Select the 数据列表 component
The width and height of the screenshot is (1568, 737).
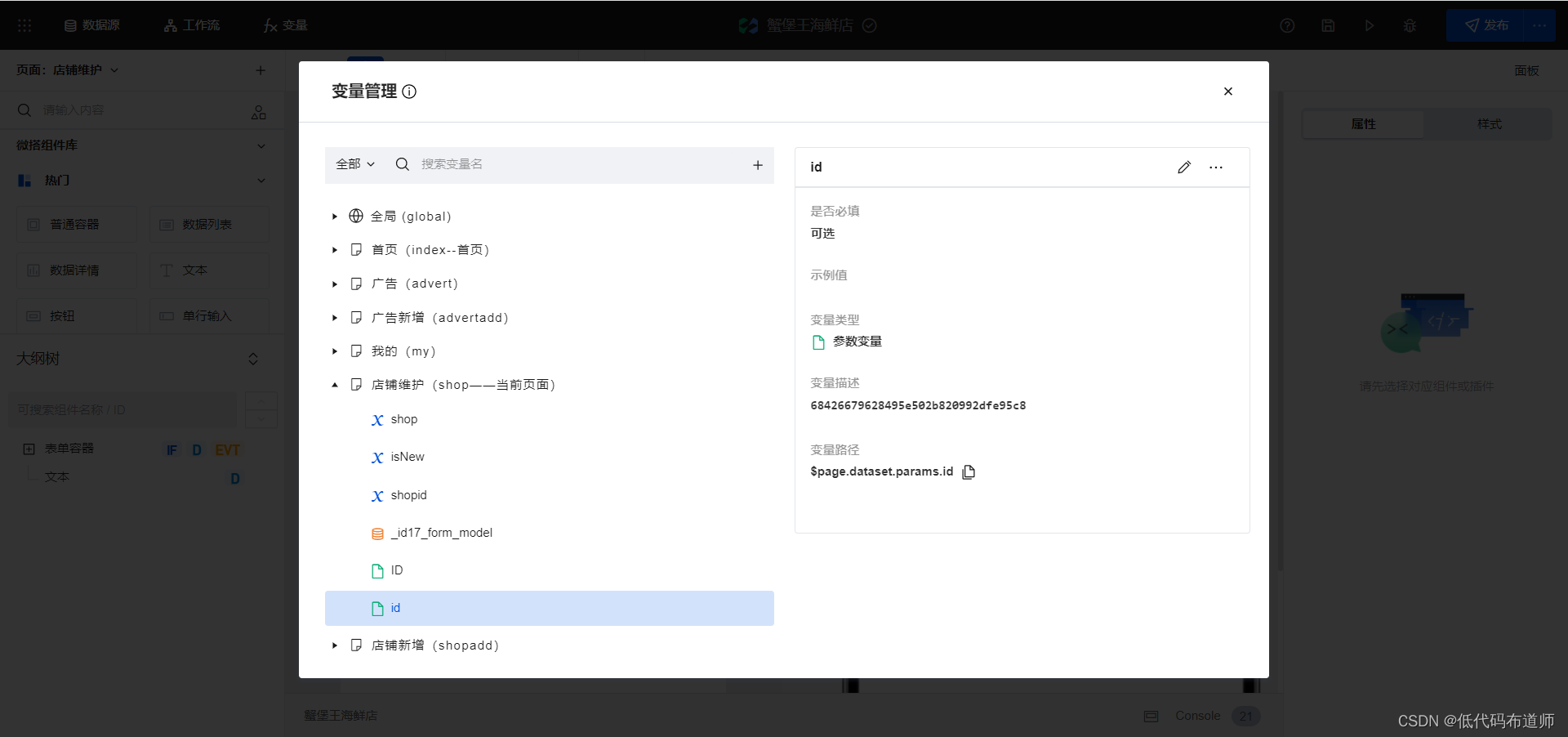pyautogui.click(x=209, y=225)
